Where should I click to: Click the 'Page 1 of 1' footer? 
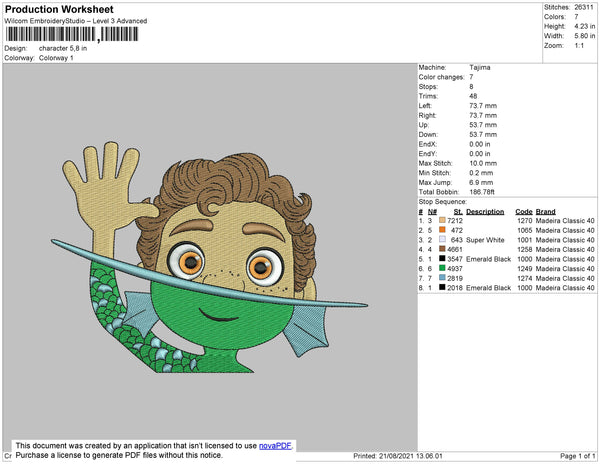click(578, 456)
